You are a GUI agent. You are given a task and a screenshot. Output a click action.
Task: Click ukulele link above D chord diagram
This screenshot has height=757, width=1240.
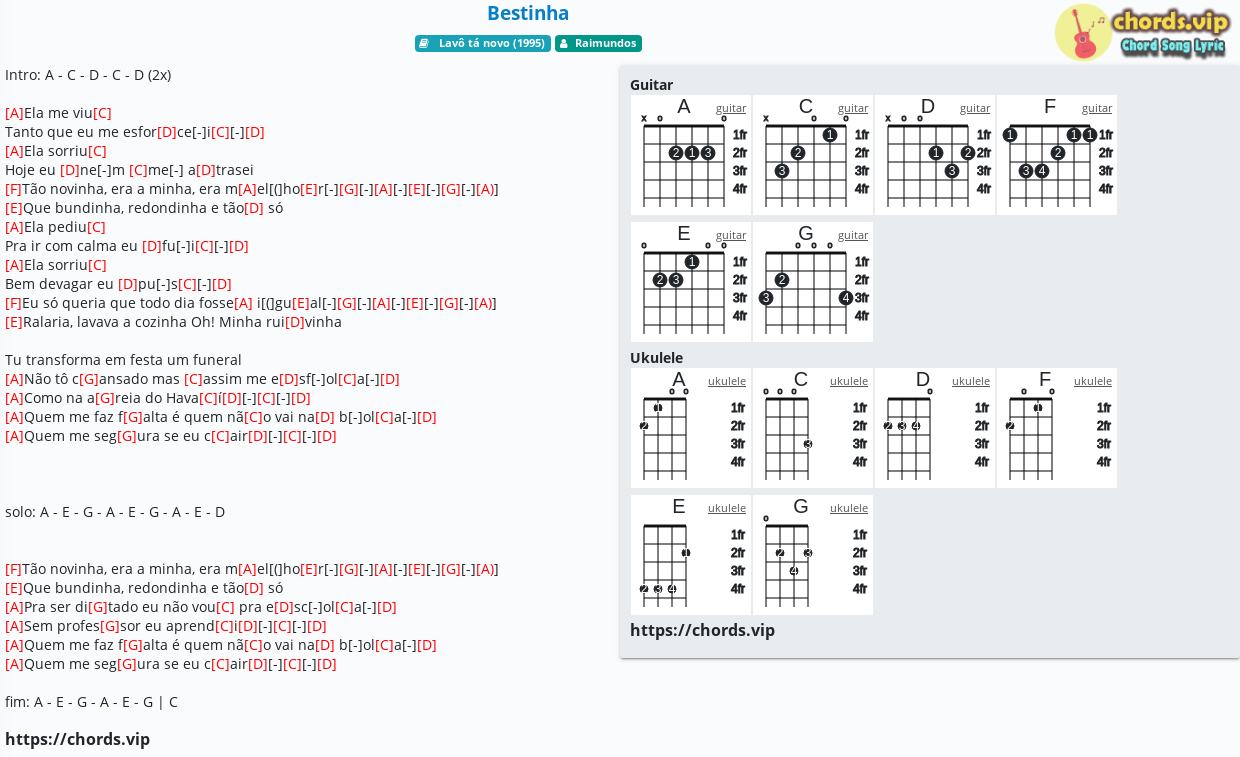coord(971,381)
